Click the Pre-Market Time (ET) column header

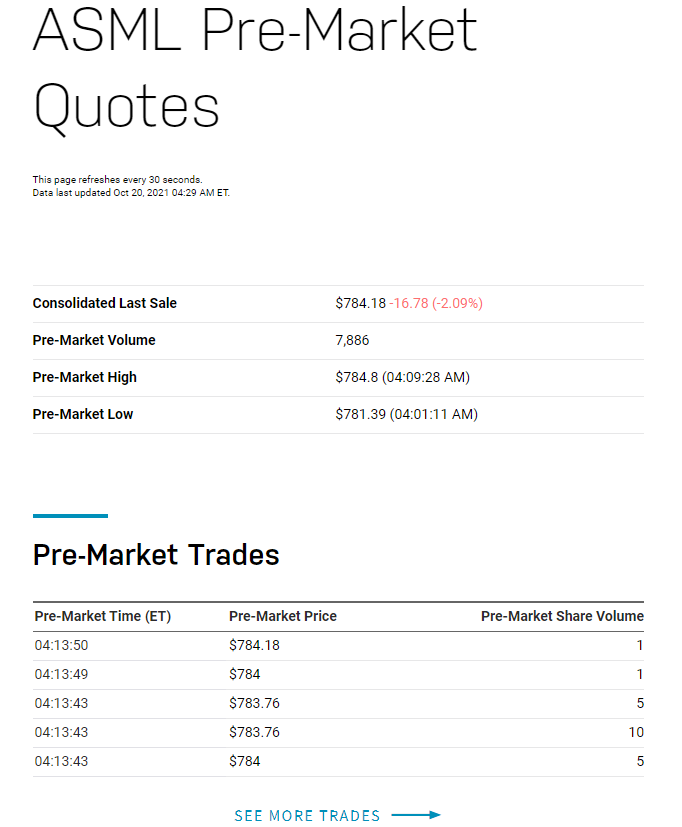(x=103, y=616)
